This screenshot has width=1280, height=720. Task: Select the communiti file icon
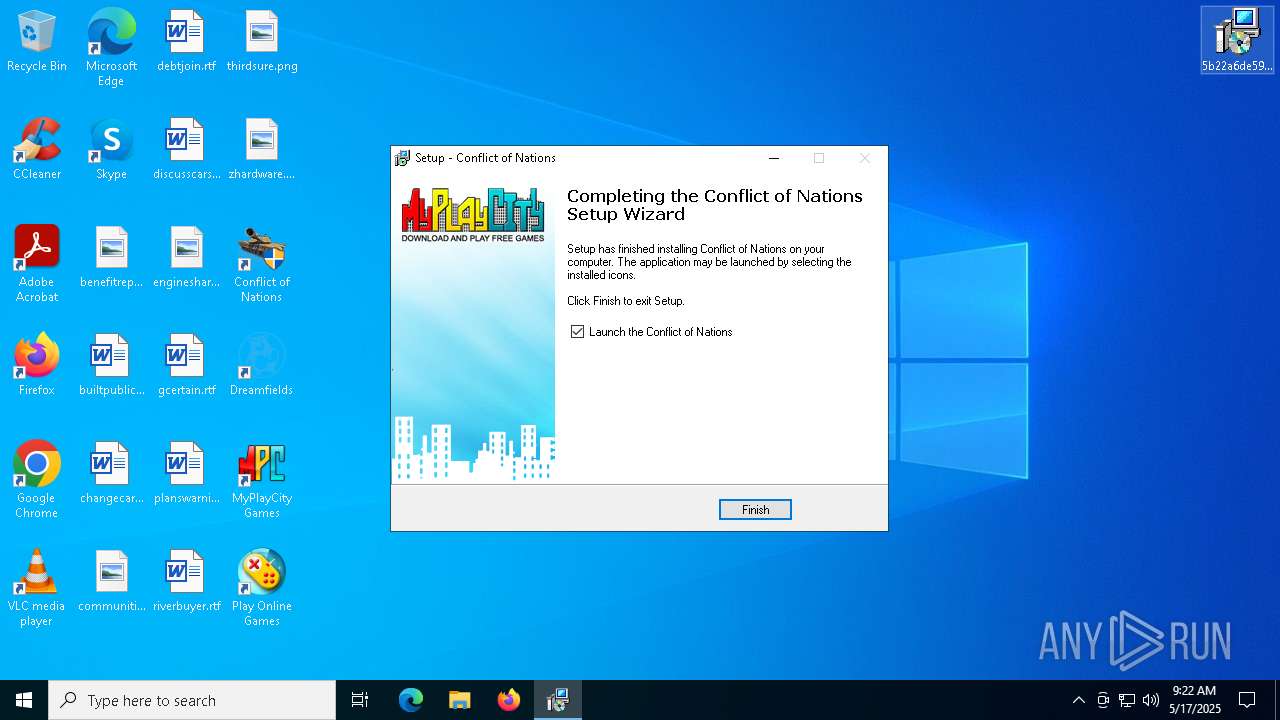[111, 582]
